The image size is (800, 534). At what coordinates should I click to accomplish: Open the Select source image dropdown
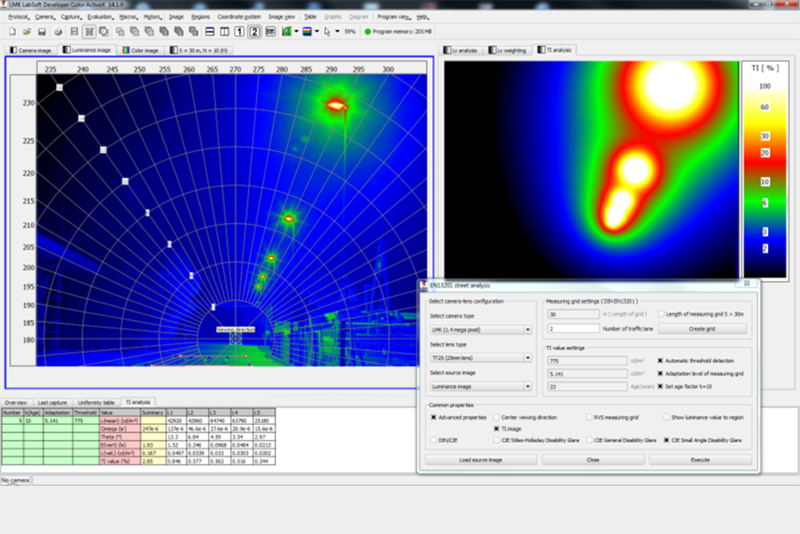point(481,387)
